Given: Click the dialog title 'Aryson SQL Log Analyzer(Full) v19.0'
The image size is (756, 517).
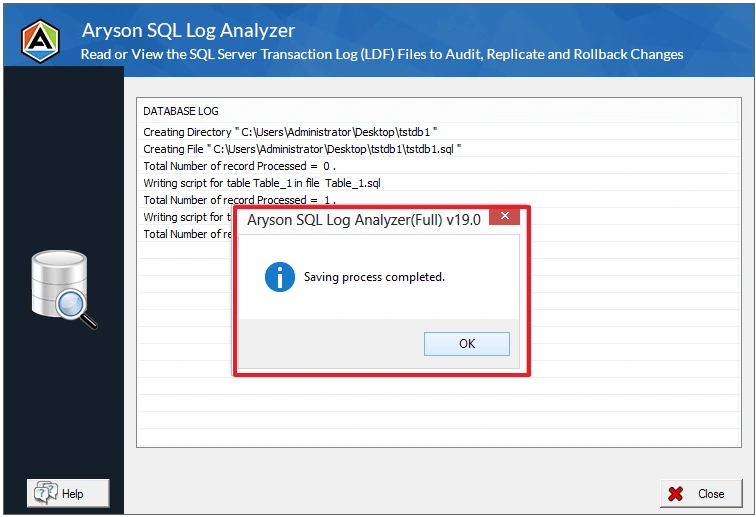Looking at the screenshot, I should 364,220.
